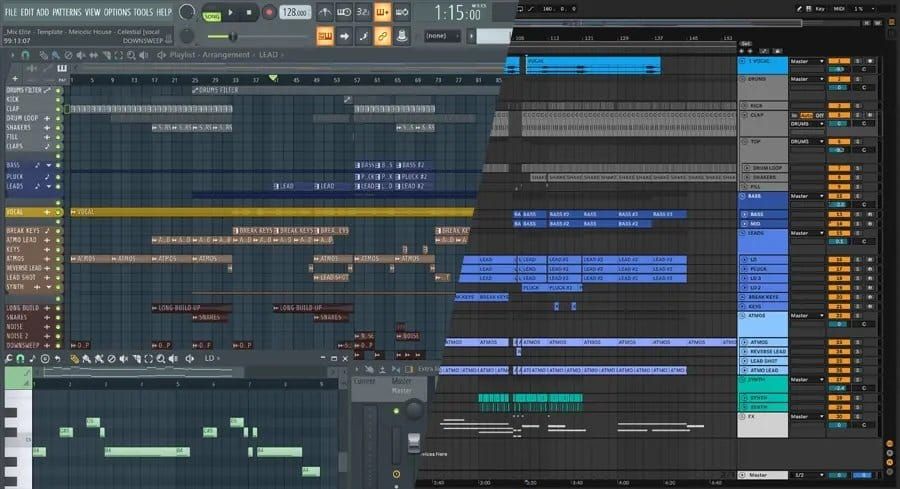Collapse the SYNTH track group arrow in playlist

(x=49, y=287)
